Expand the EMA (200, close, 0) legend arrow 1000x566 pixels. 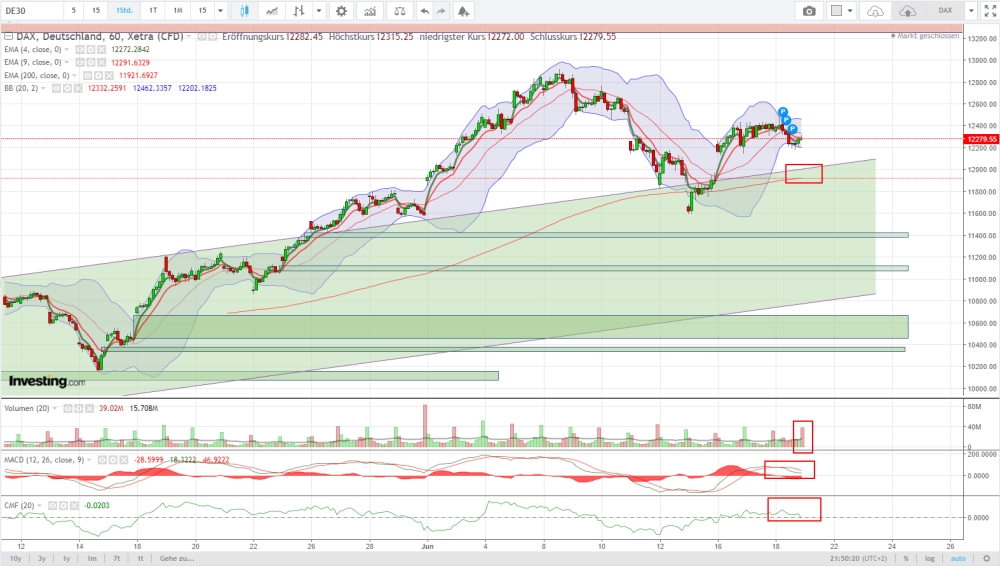point(75,75)
